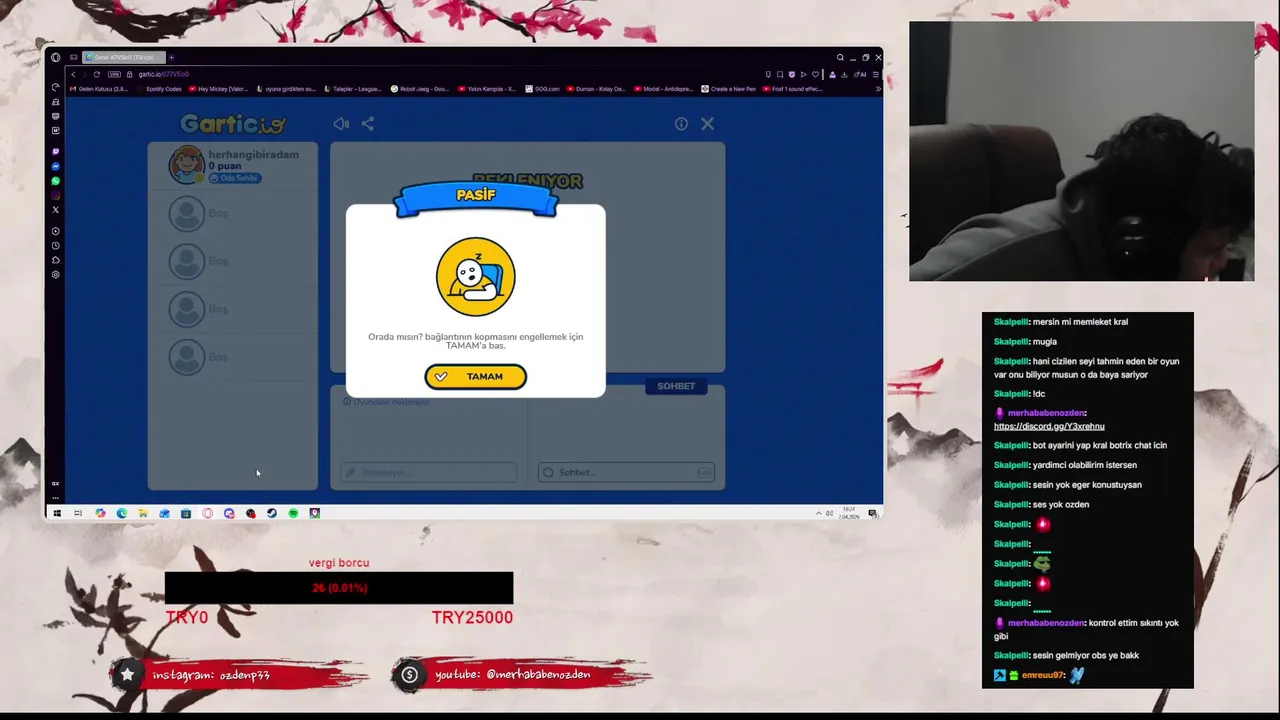Open the GX Control icon in Opera sidebar

(56, 87)
